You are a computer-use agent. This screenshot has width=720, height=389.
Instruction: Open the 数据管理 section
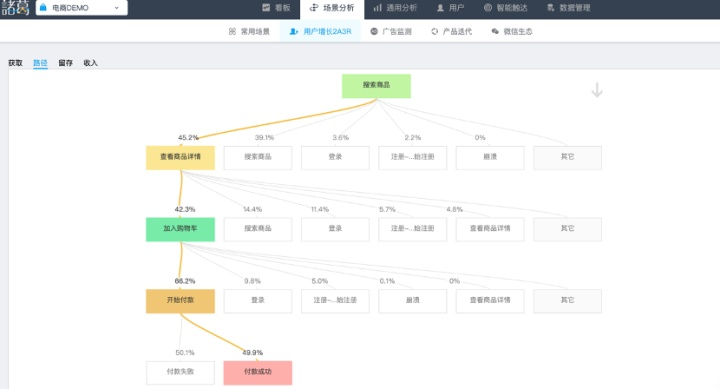(575, 8)
